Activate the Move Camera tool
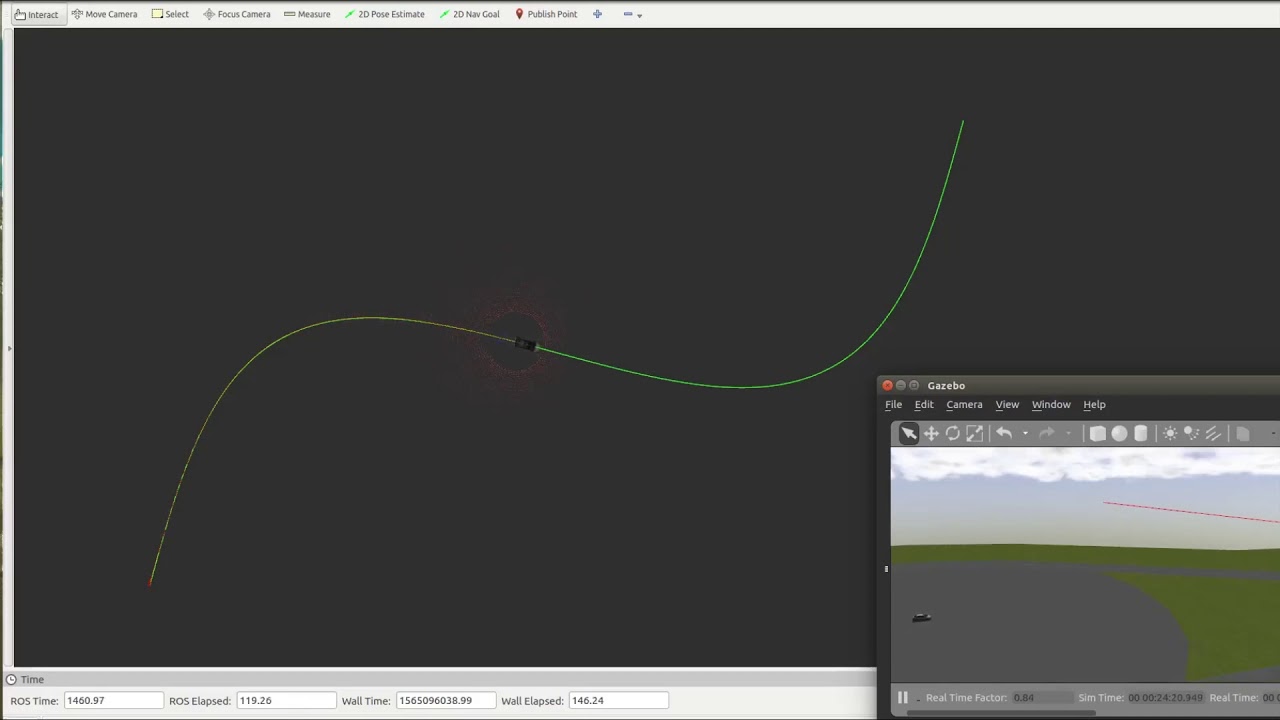 (104, 14)
